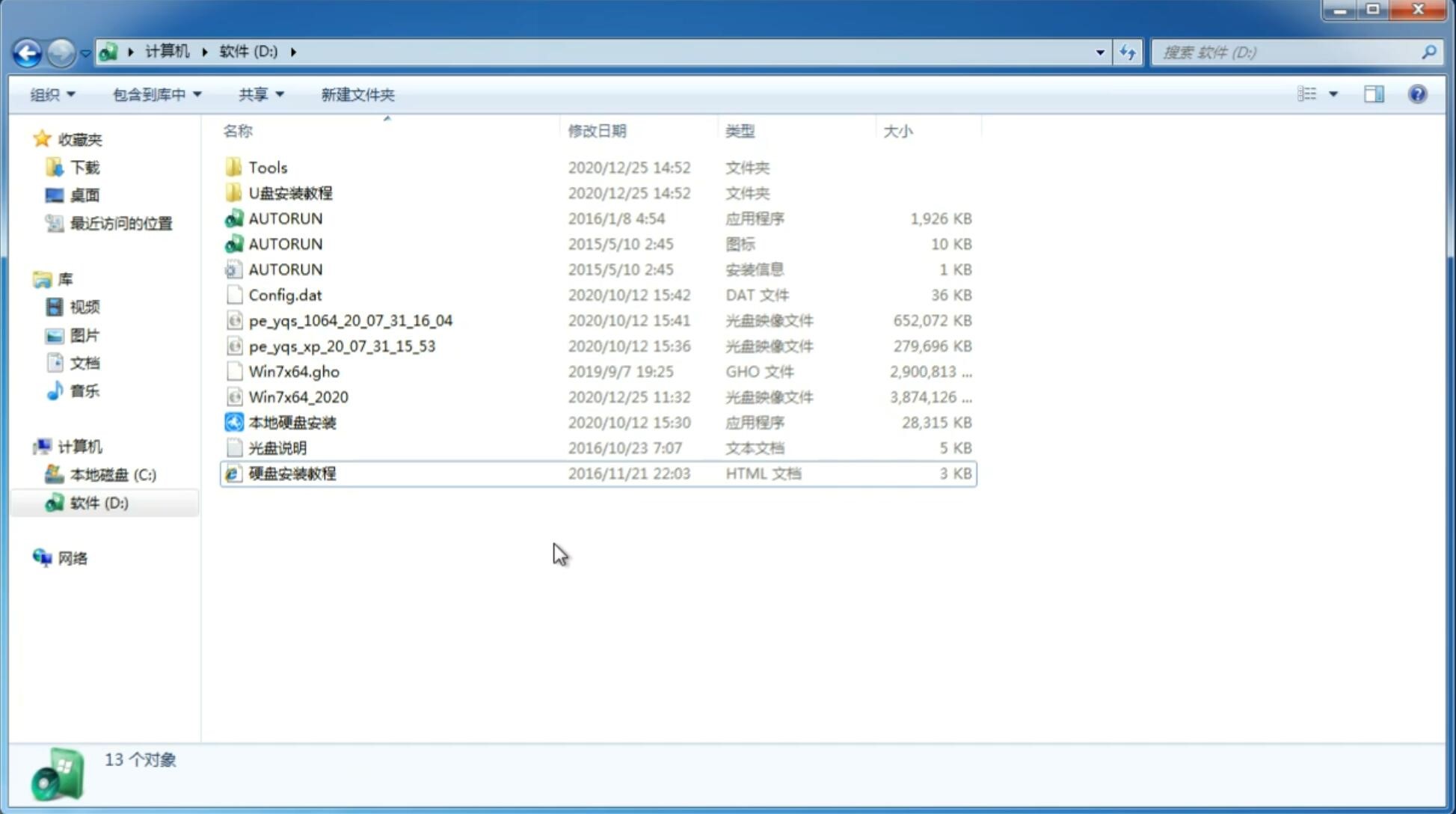1456x814 pixels.
Task: Open Win7x64_2020 disc image file
Action: coord(299,397)
